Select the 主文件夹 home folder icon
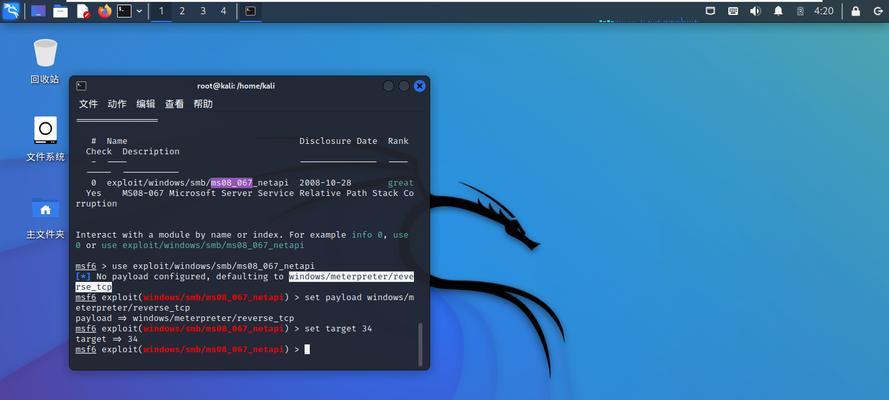 [x=45, y=218]
